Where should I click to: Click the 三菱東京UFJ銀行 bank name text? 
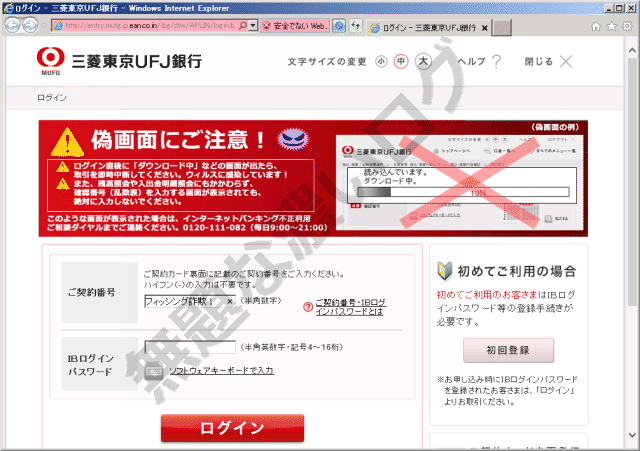pyautogui.click(x=137, y=61)
